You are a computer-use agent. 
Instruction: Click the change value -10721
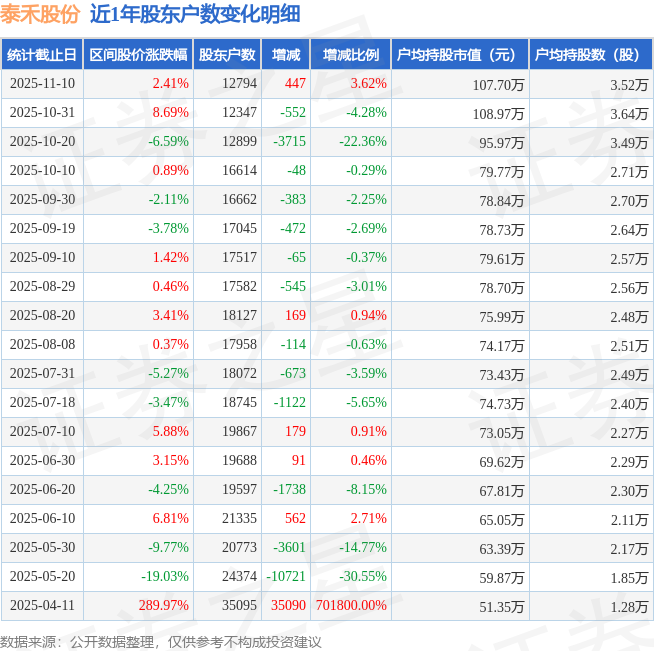click(x=286, y=576)
